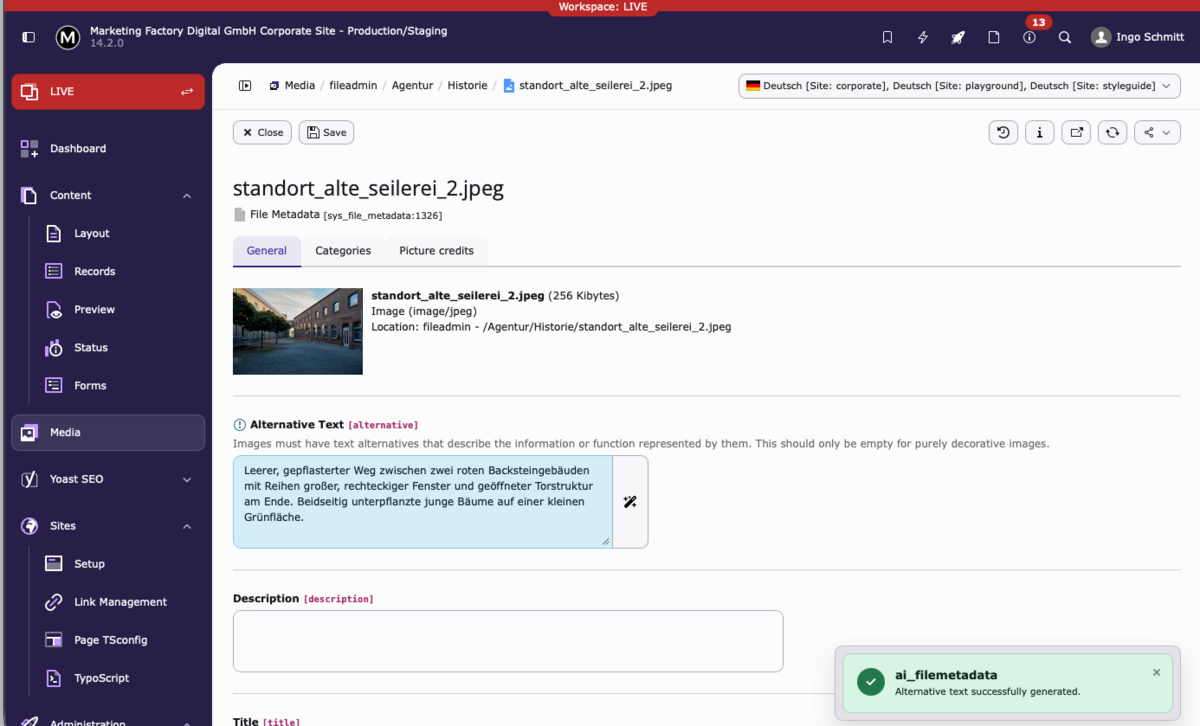Collapse the Content module group
Screen dimensions: 1200x726
(x=187, y=196)
